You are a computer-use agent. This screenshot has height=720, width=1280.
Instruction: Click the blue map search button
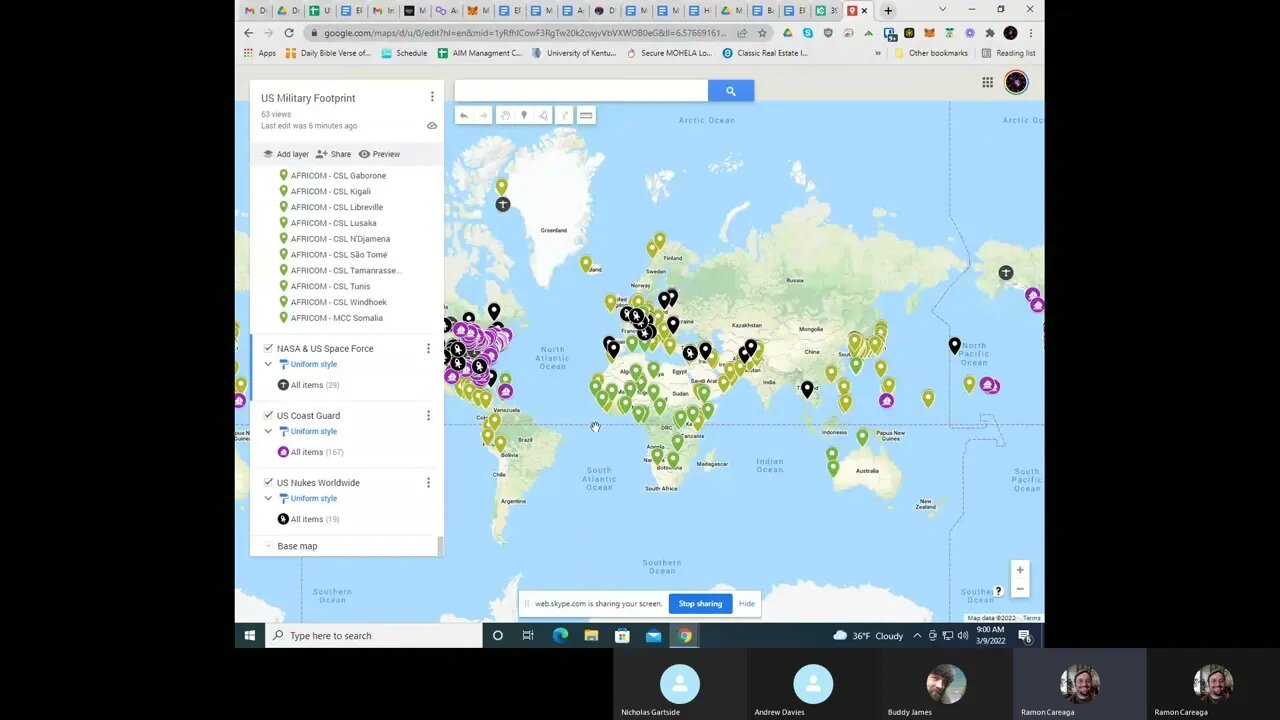pos(731,91)
